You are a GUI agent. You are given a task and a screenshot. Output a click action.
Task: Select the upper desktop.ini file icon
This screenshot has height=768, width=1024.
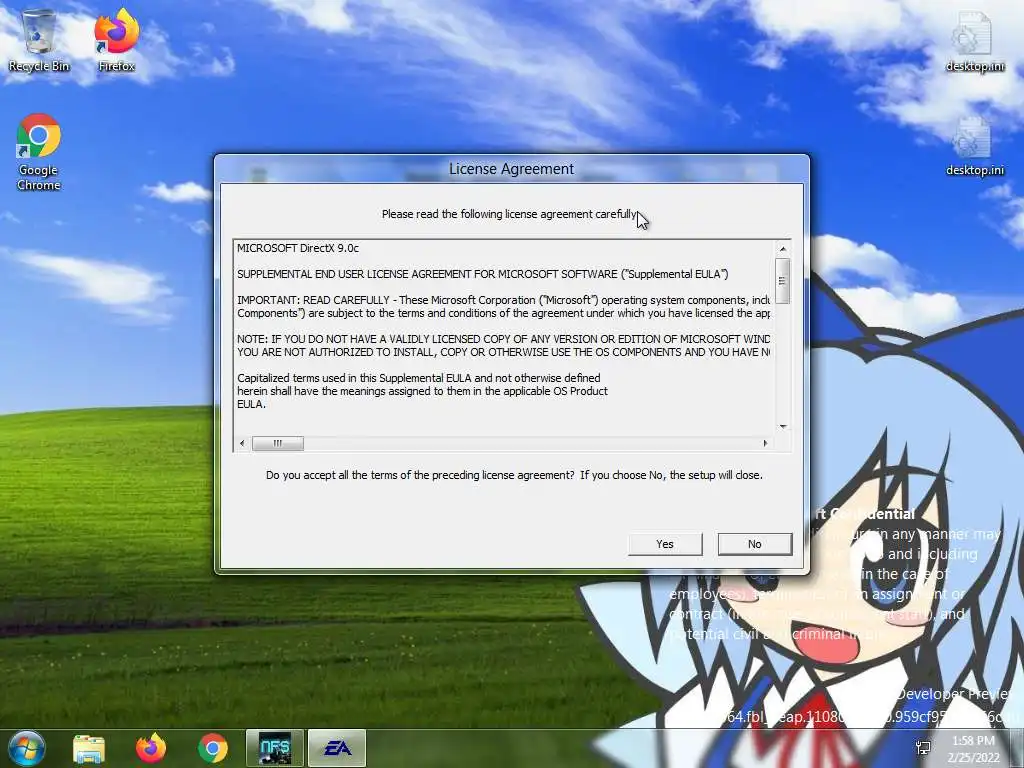click(974, 42)
